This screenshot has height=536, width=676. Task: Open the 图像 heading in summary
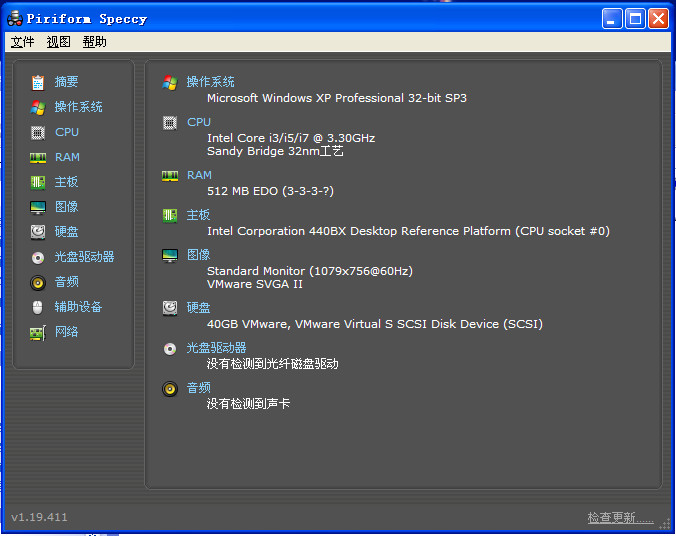pos(198,254)
